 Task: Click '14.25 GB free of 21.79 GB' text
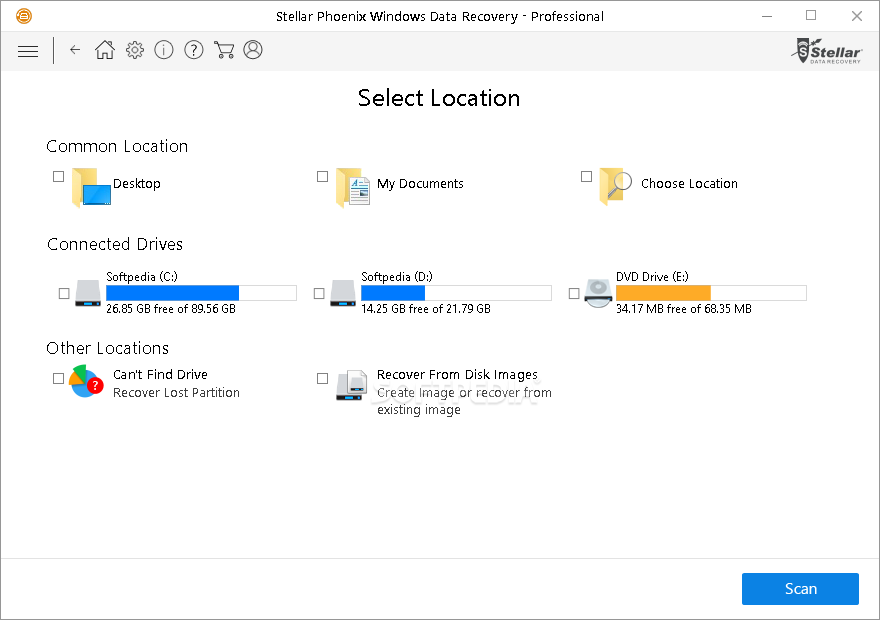pos(426,309)
